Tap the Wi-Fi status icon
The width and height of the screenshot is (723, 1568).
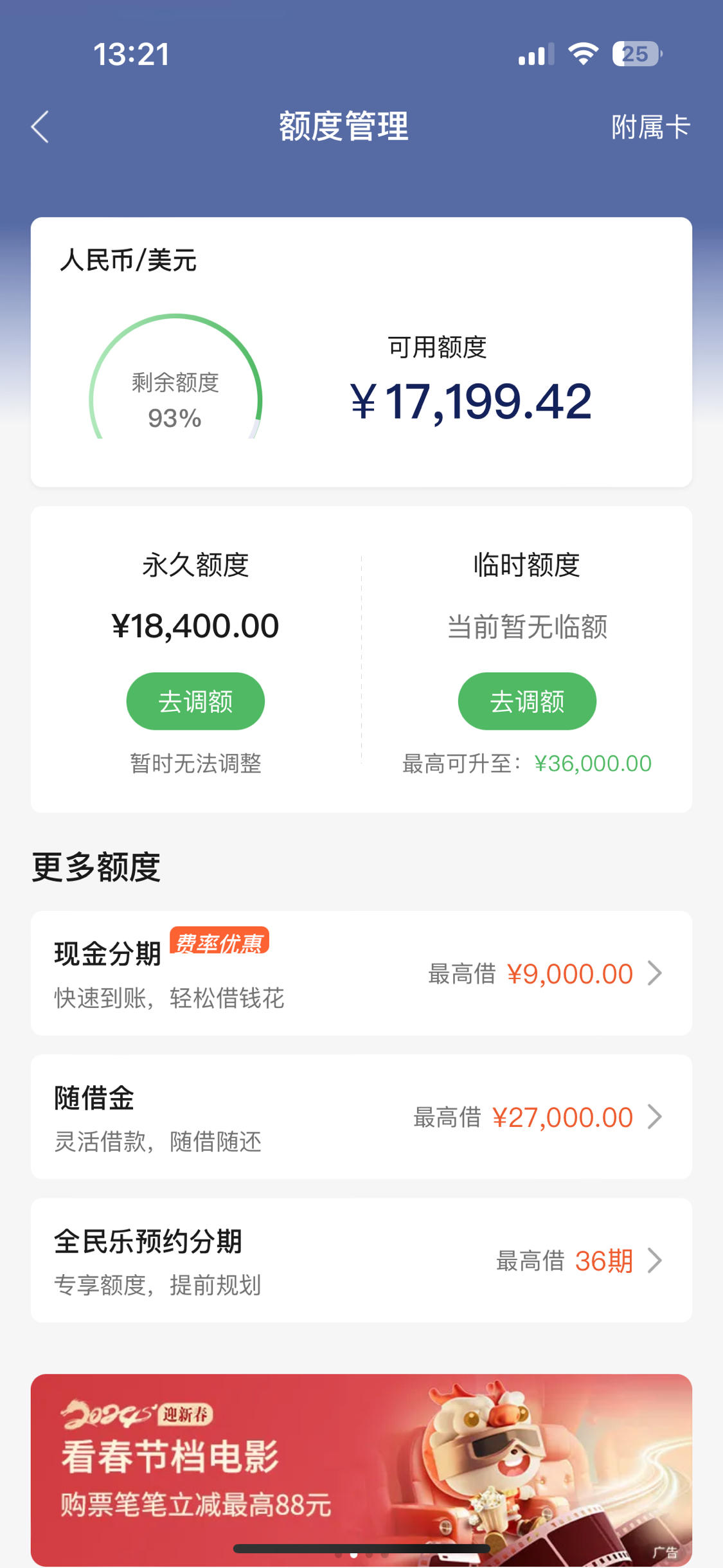point(584,53)
